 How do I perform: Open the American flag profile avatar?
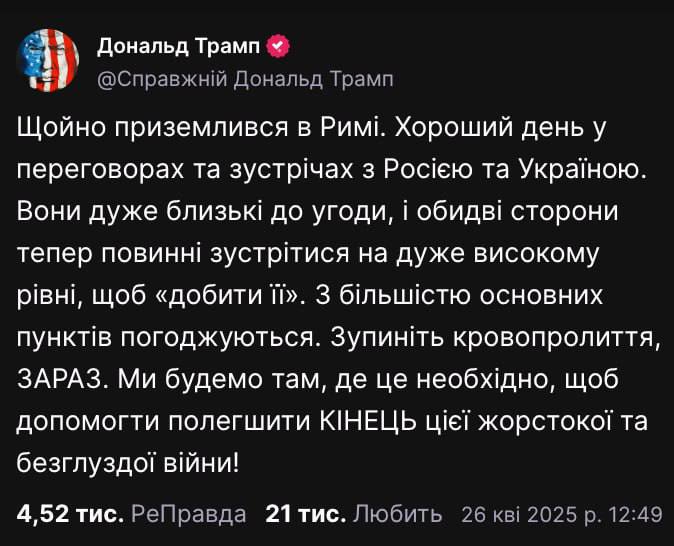coord(48,61)
